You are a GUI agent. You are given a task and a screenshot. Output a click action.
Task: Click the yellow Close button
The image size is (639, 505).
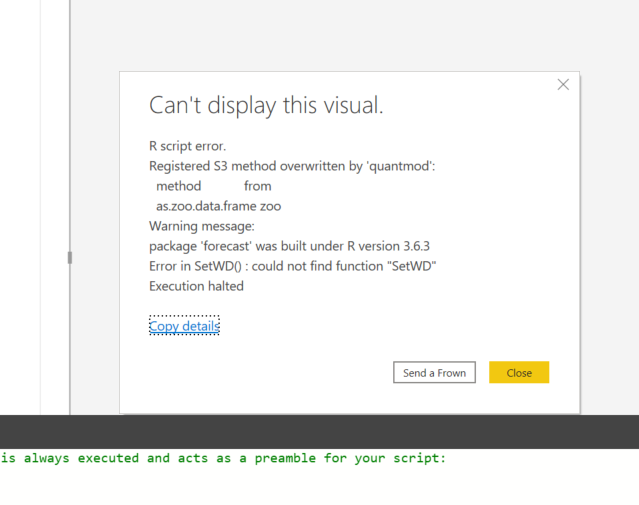[519, 373]
